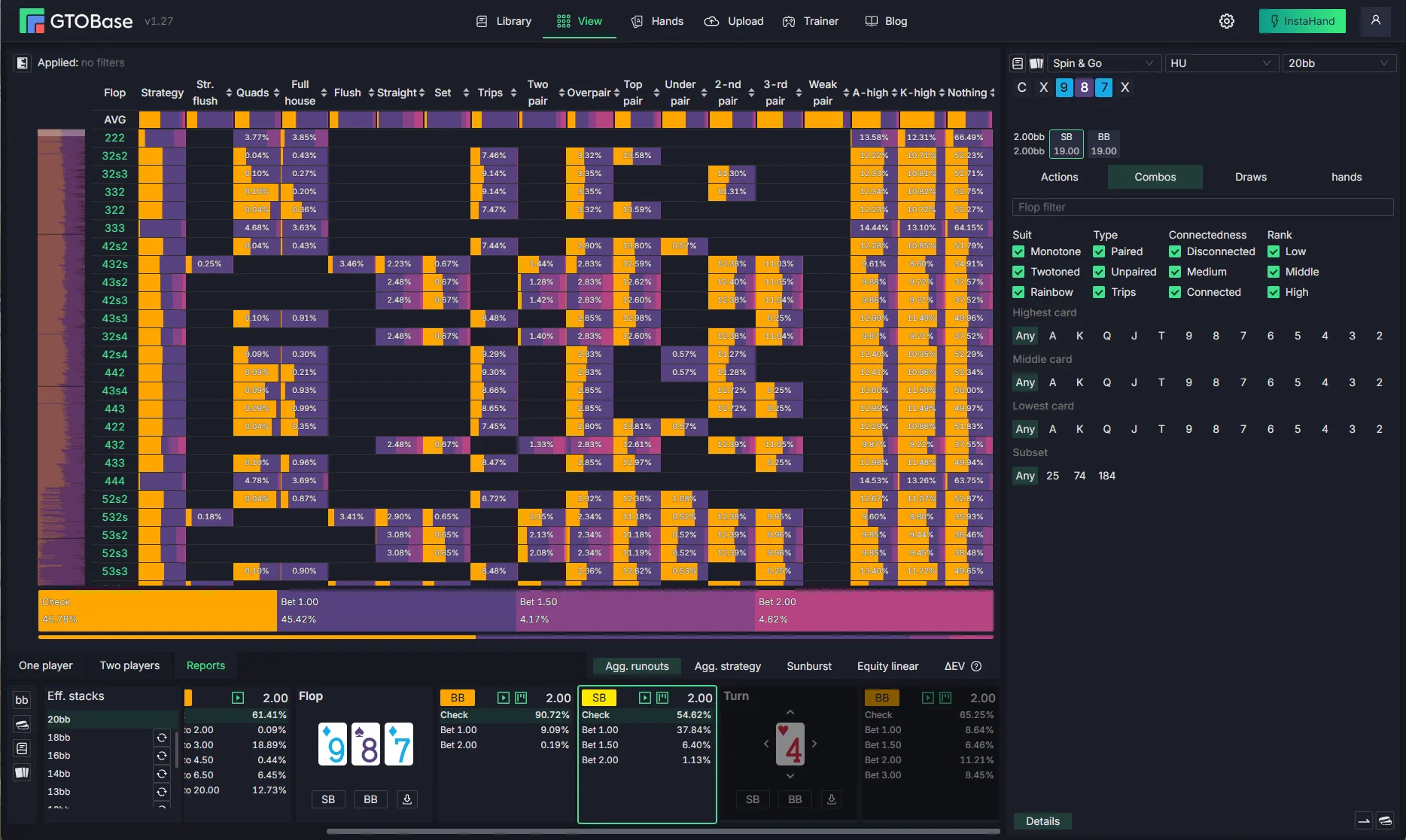Click the purple Bet 1.00 strategy bar
The height and width of the screenshot is (840, 1406).
(x=397, y=610)
